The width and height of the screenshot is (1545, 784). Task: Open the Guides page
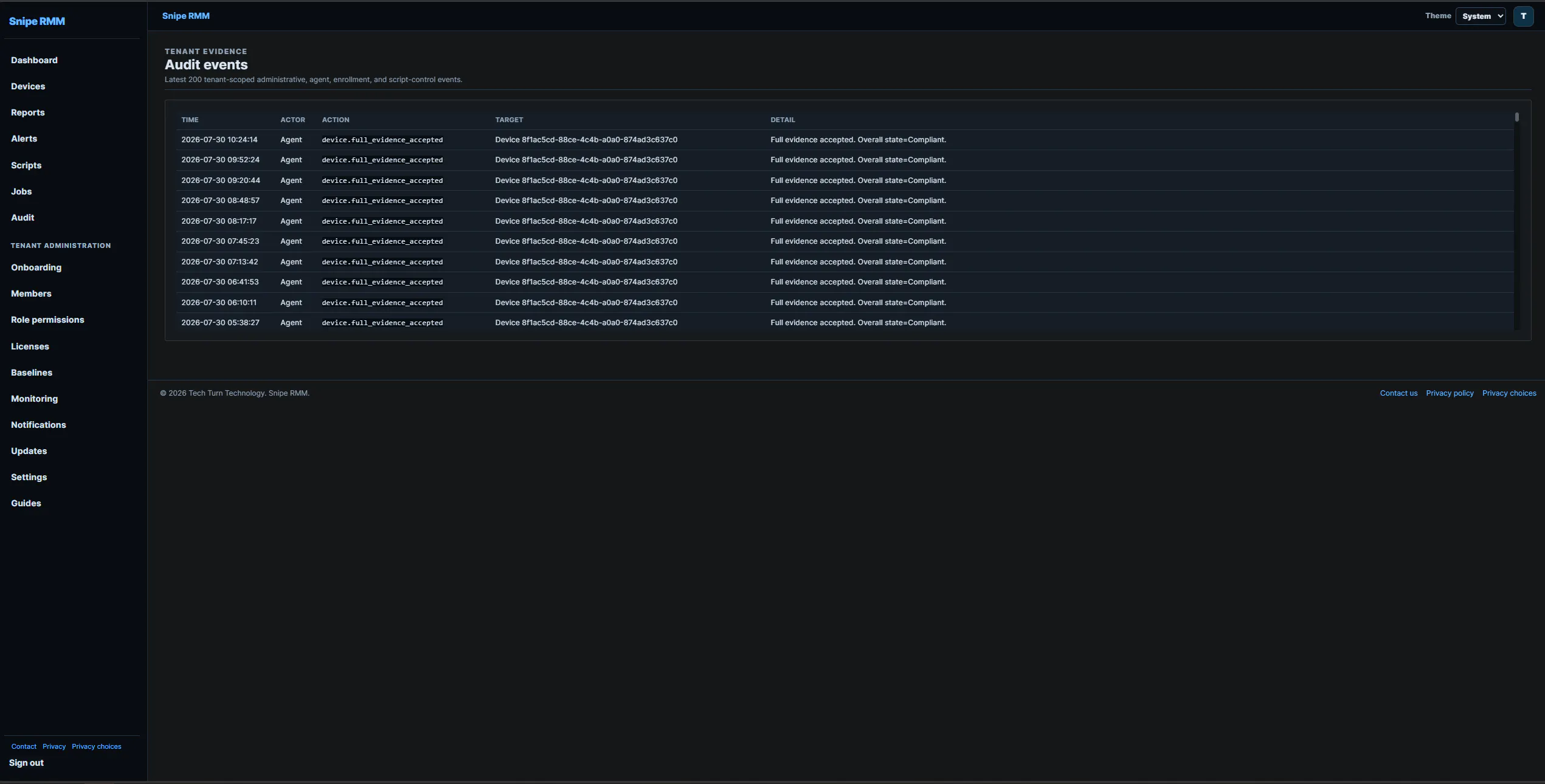26,503
